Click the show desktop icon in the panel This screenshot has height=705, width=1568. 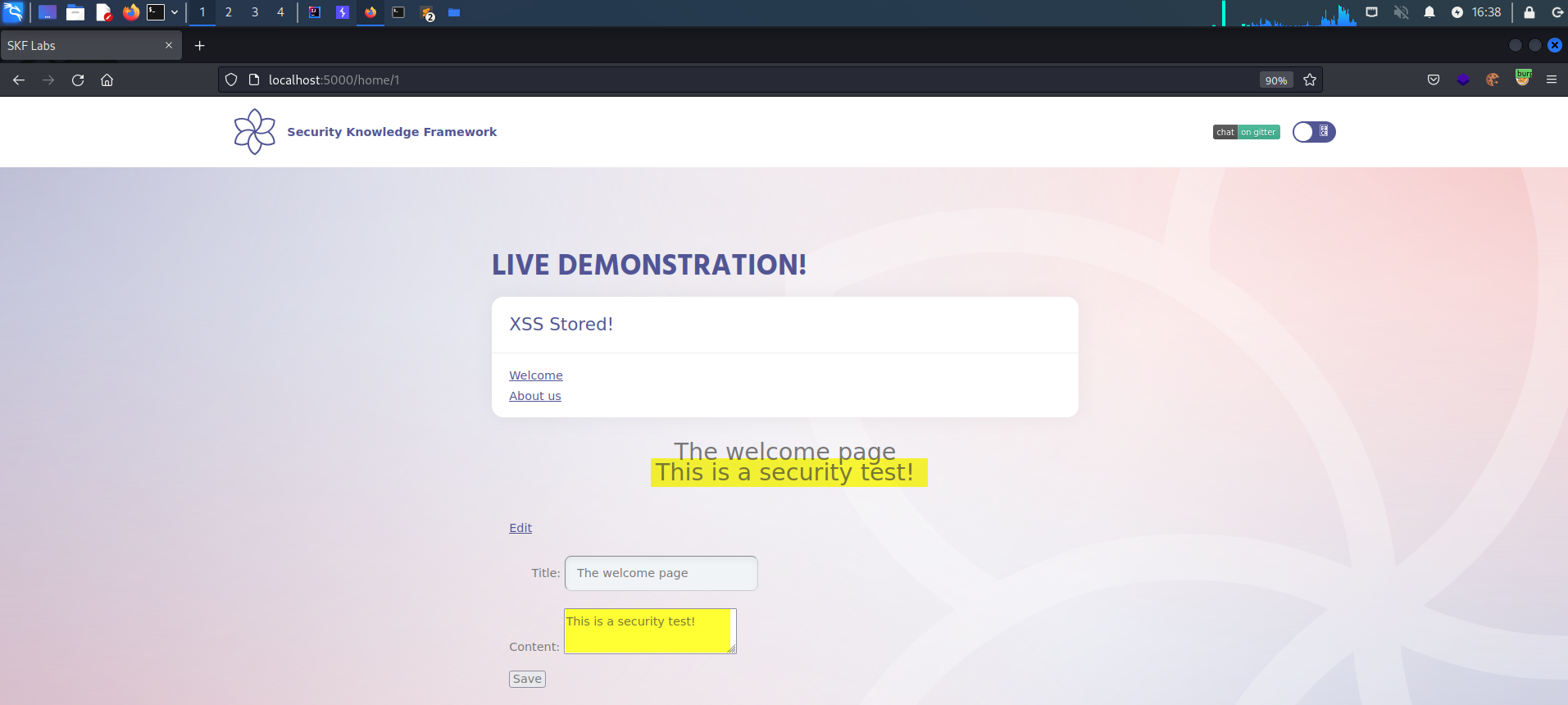click(48, 12)
